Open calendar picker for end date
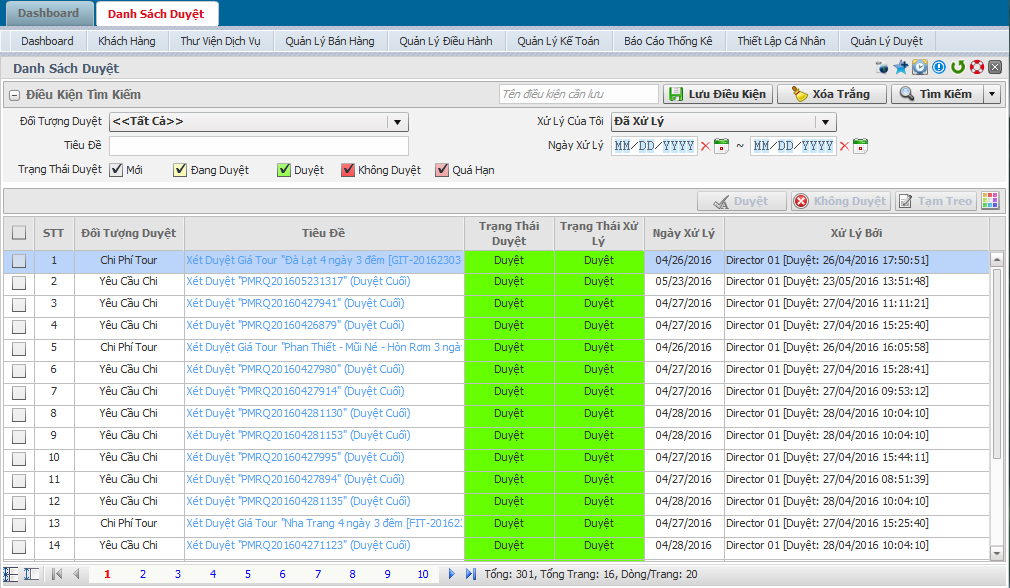This screenshot has height=588, width=1010. click(860, 146)
